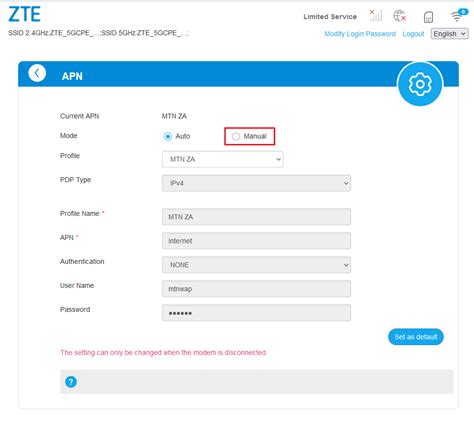Click the Set as default button

tap(416, 337)
